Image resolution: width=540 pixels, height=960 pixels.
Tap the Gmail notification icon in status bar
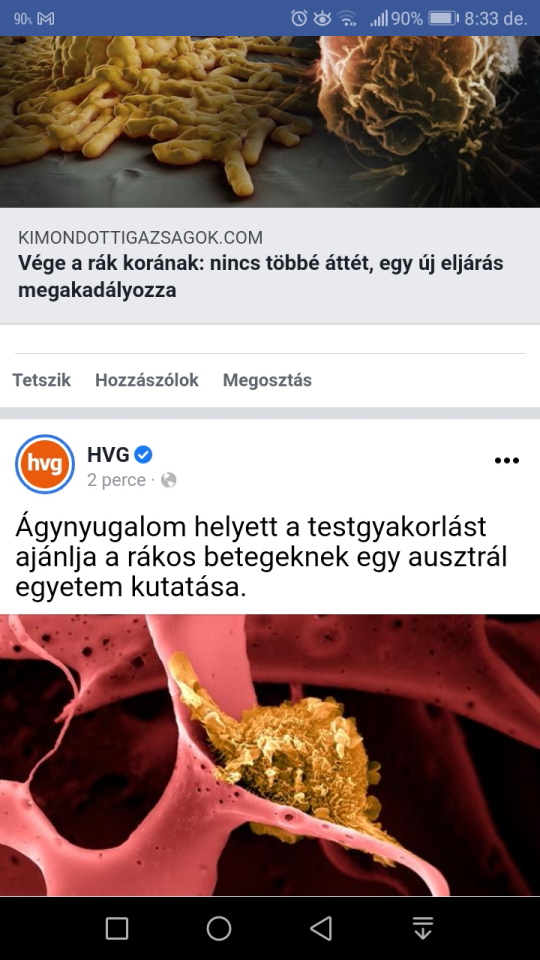46,19
